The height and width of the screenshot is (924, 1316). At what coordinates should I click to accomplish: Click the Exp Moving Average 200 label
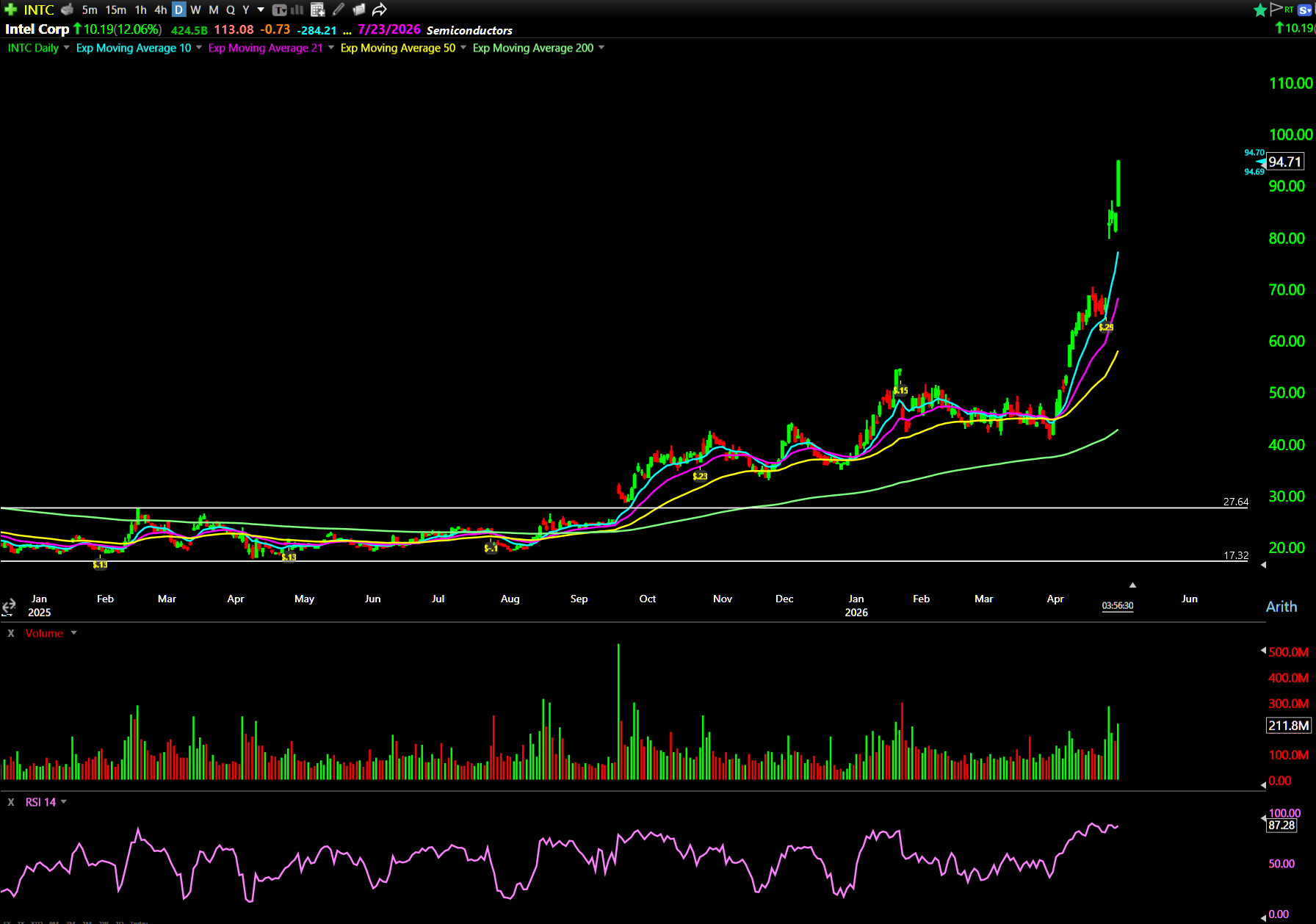click(x=532, y=48)
